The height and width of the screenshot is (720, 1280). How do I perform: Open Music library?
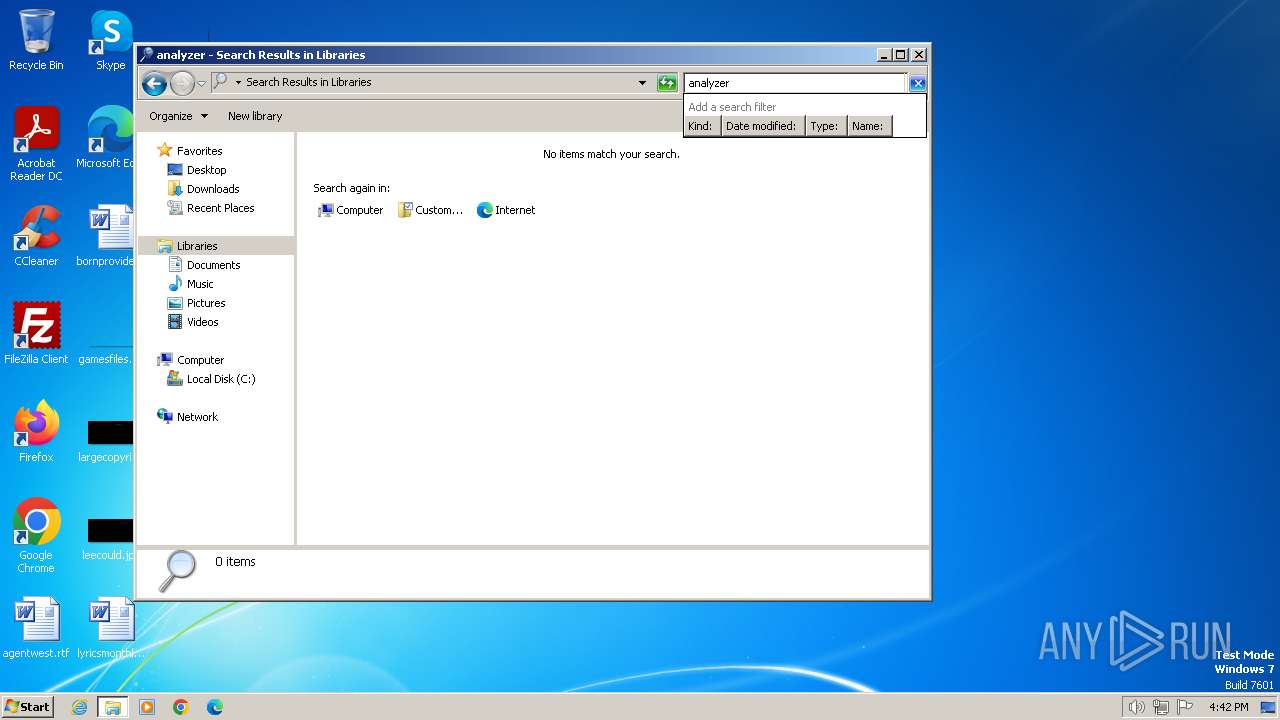200,284
